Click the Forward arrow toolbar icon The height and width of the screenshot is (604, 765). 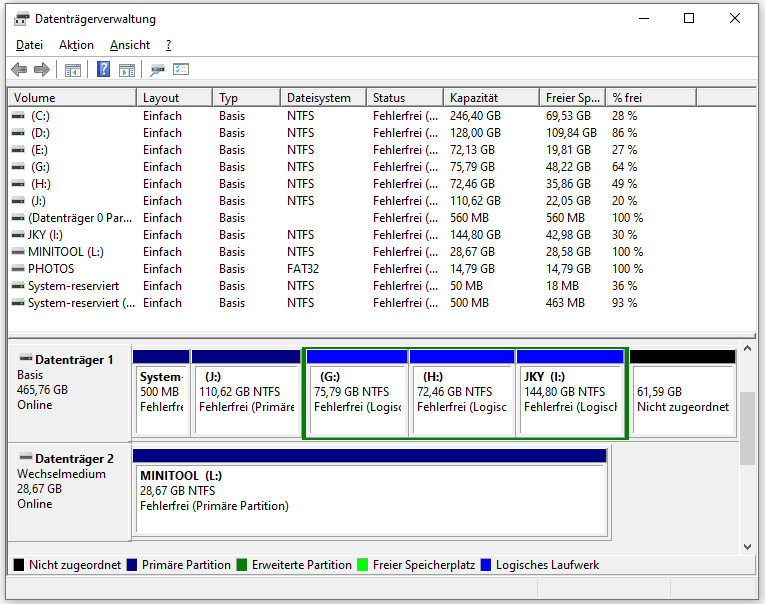42,70
